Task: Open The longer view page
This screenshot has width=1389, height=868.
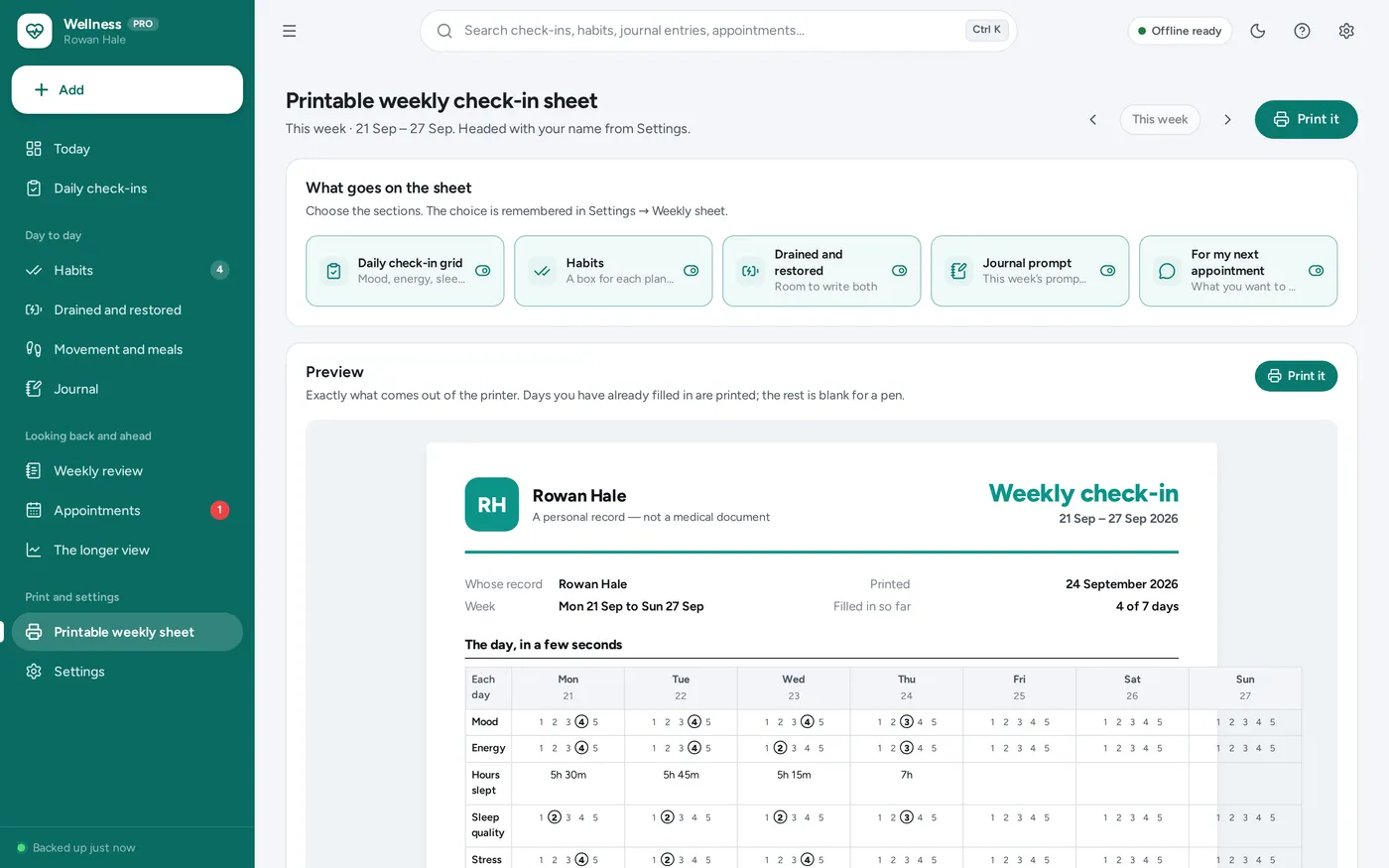Action: [x=127, y=551]
